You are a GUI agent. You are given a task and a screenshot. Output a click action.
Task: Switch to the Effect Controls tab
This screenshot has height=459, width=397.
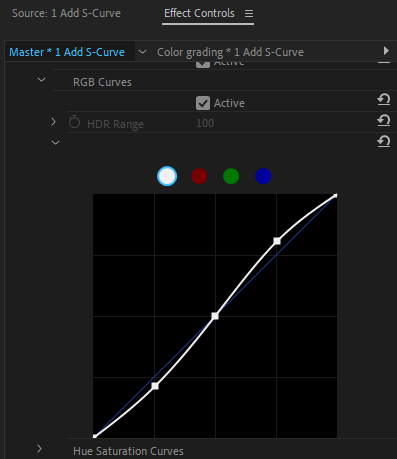pyautogui.click(x=199, y=13)
